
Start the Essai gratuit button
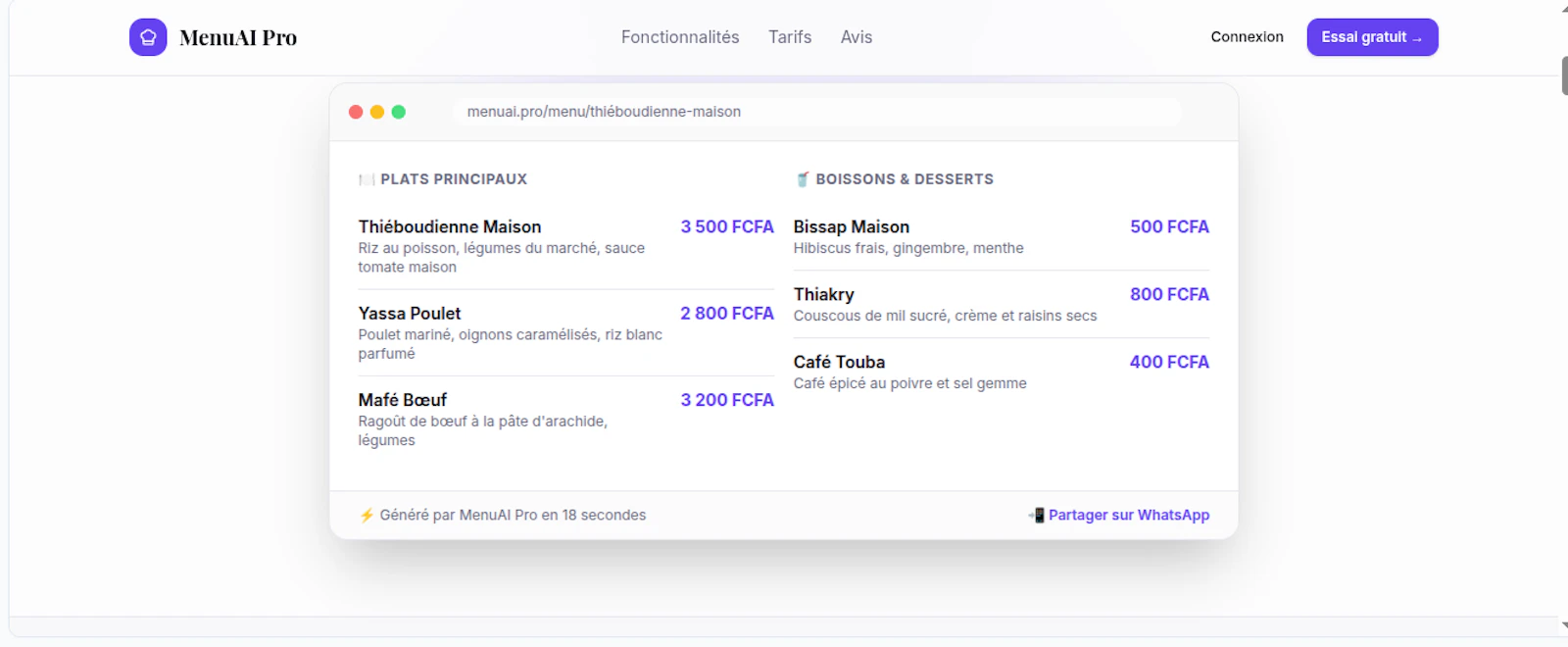(x=1372, y=37)
